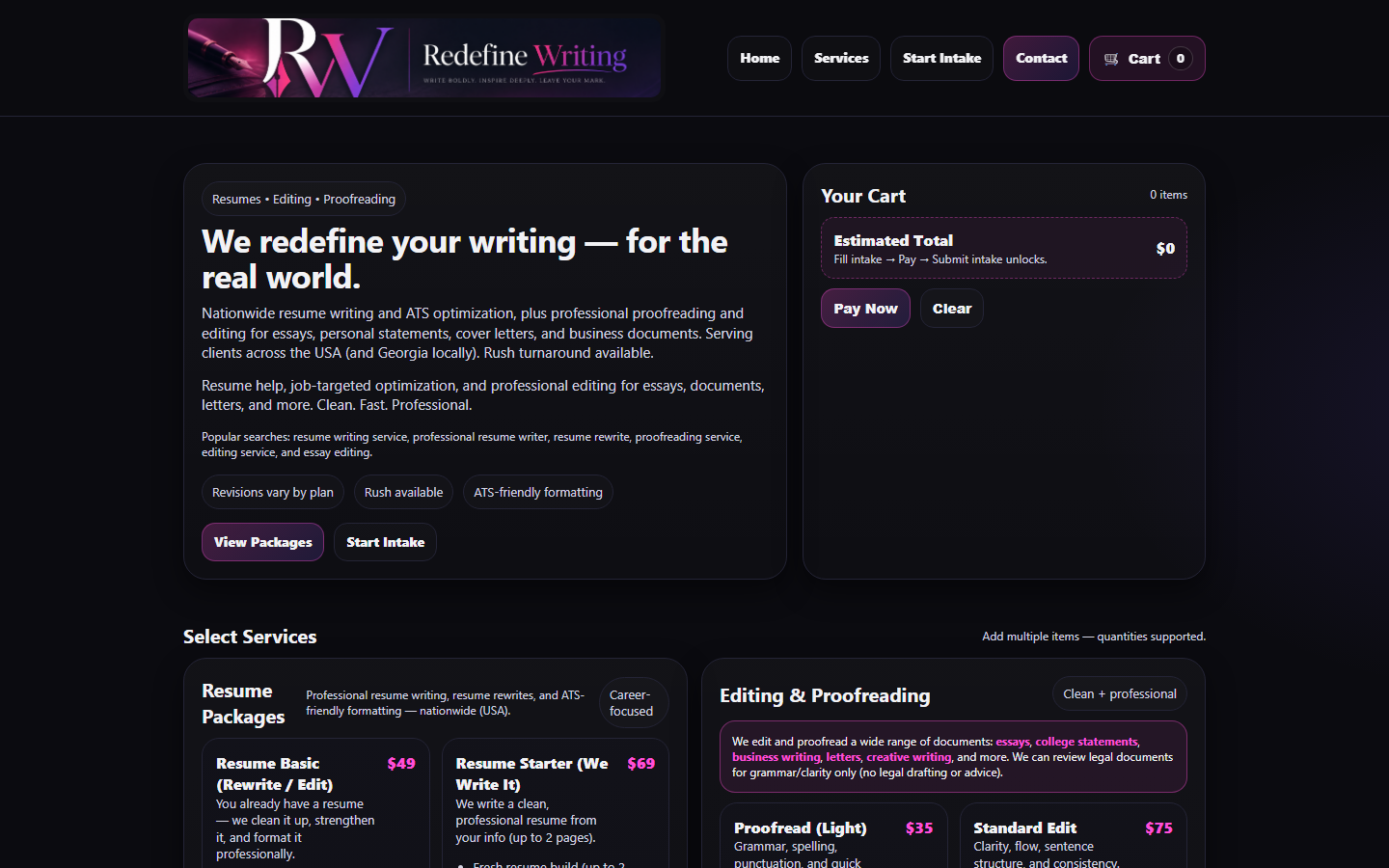Viewport: 1389px width, 868px height.
Task: Click the Resumes • Editing • Proofreading tag
Action: [x=304, y=199]
